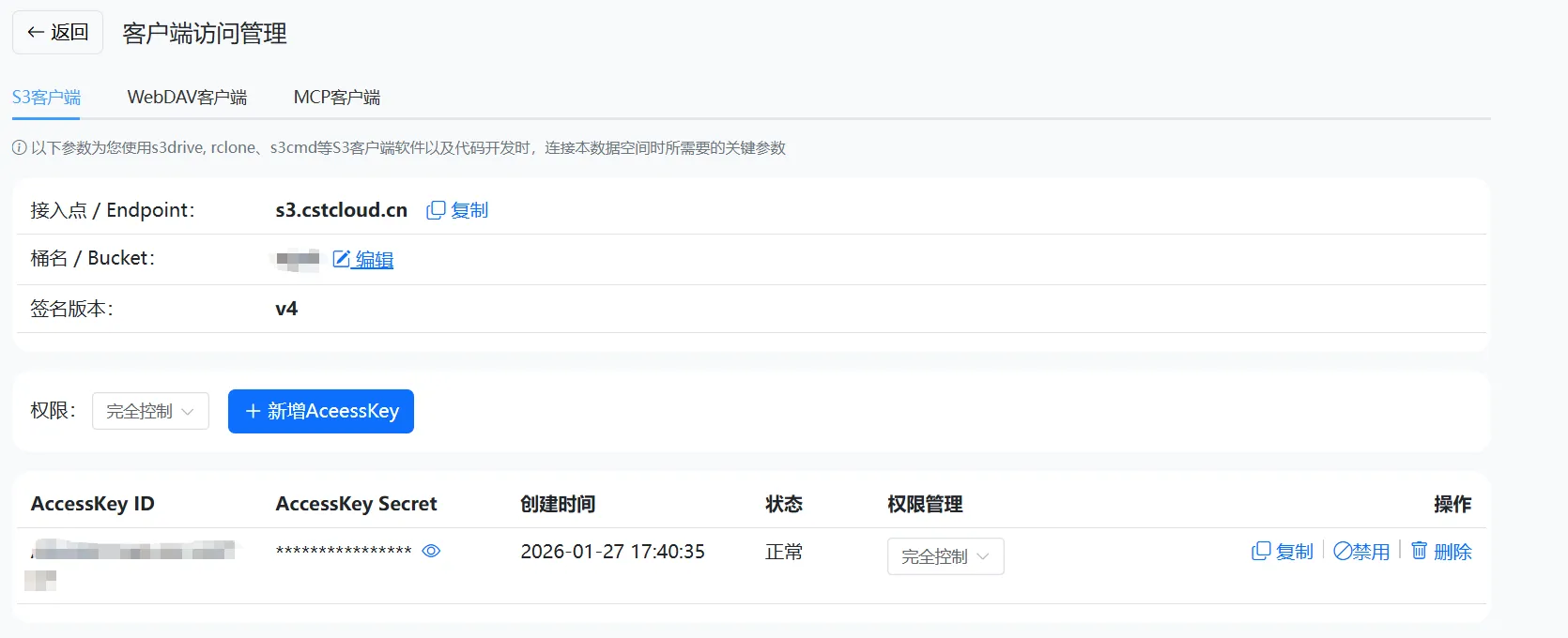Screen dimensions: 1568x638
Task: Click the masked AccessKey Secret asterisks
Action: pos(344,552)
